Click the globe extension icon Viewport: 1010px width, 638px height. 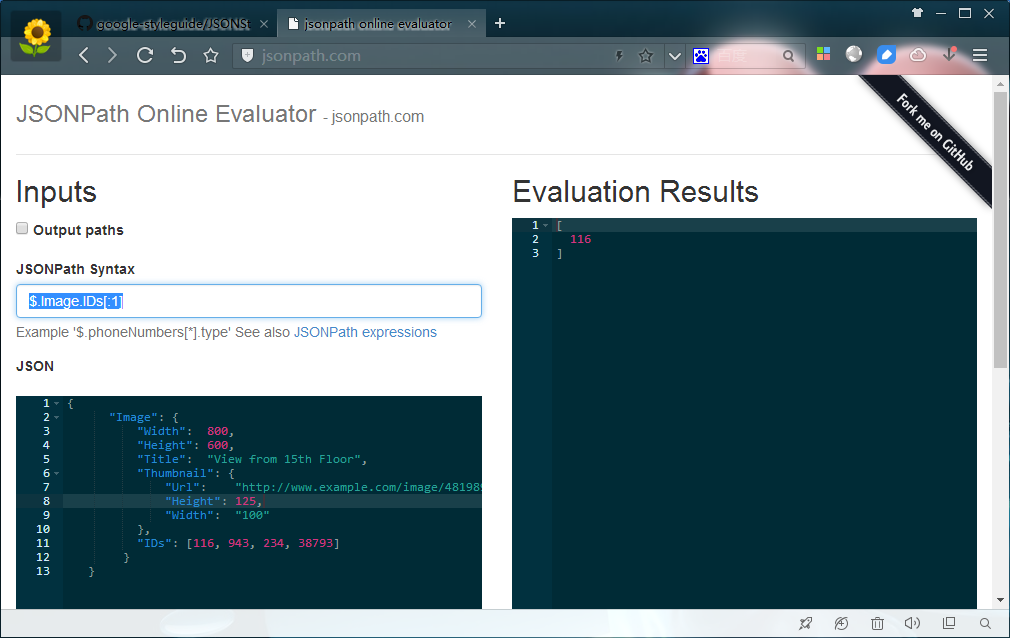[x=854, y=54]
